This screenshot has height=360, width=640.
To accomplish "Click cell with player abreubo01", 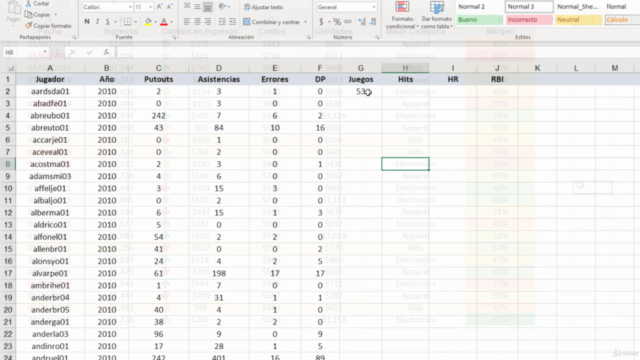I will point(50,116).
